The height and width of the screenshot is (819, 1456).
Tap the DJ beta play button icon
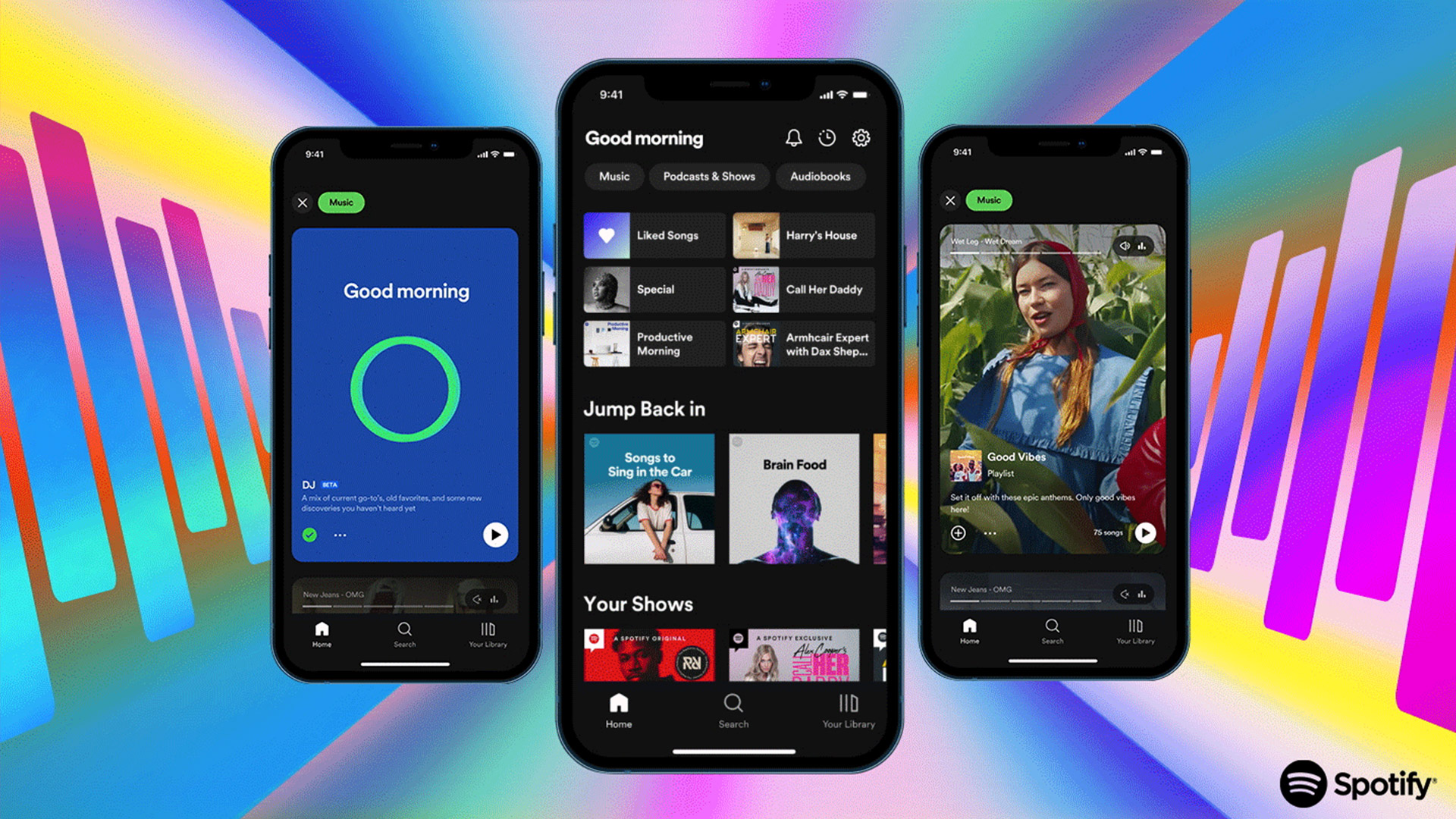[495, 535]
